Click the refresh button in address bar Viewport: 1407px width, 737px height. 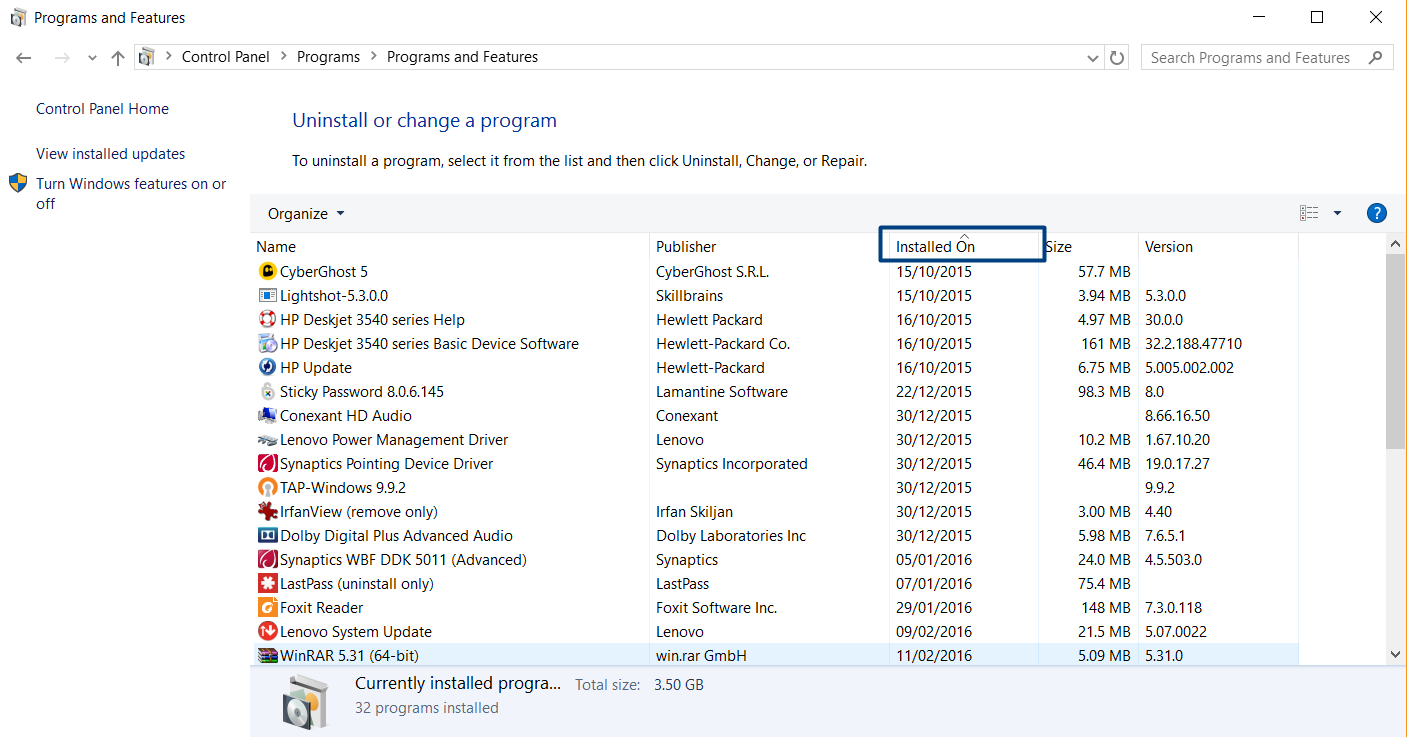click(1118, 58)
